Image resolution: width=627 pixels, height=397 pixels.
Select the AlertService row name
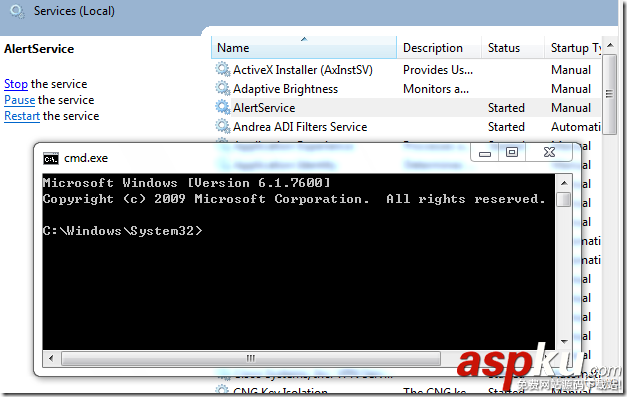click(x=264, y=108)
